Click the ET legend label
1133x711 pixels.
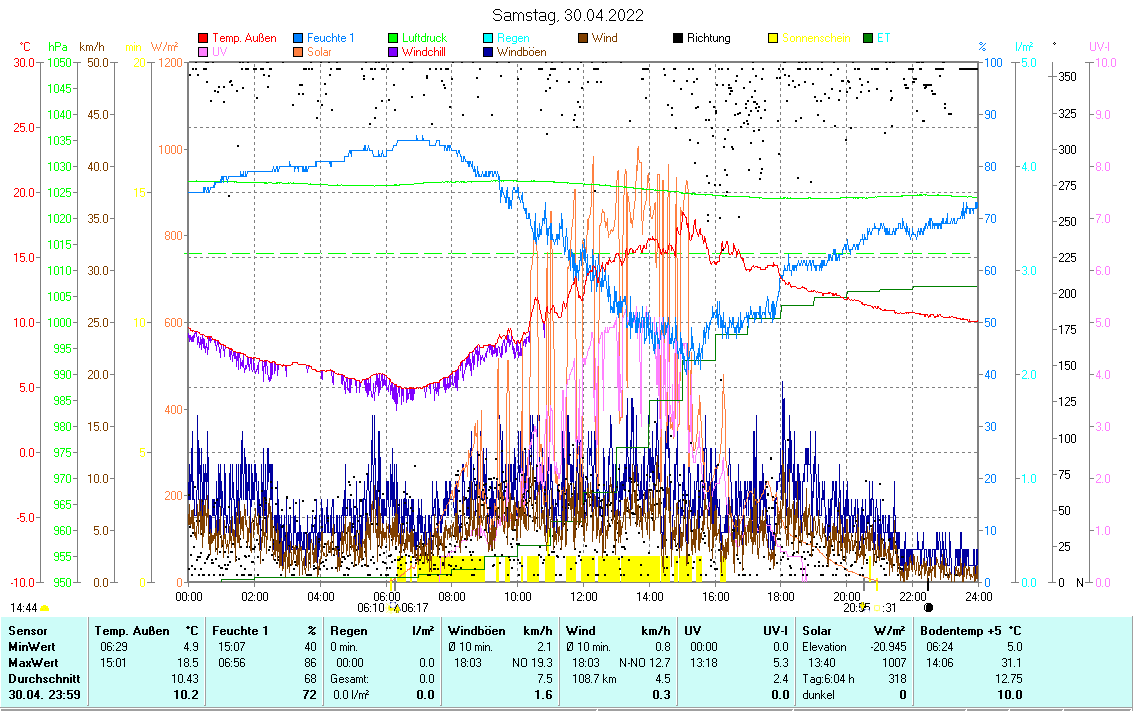[x=883, y=38]
